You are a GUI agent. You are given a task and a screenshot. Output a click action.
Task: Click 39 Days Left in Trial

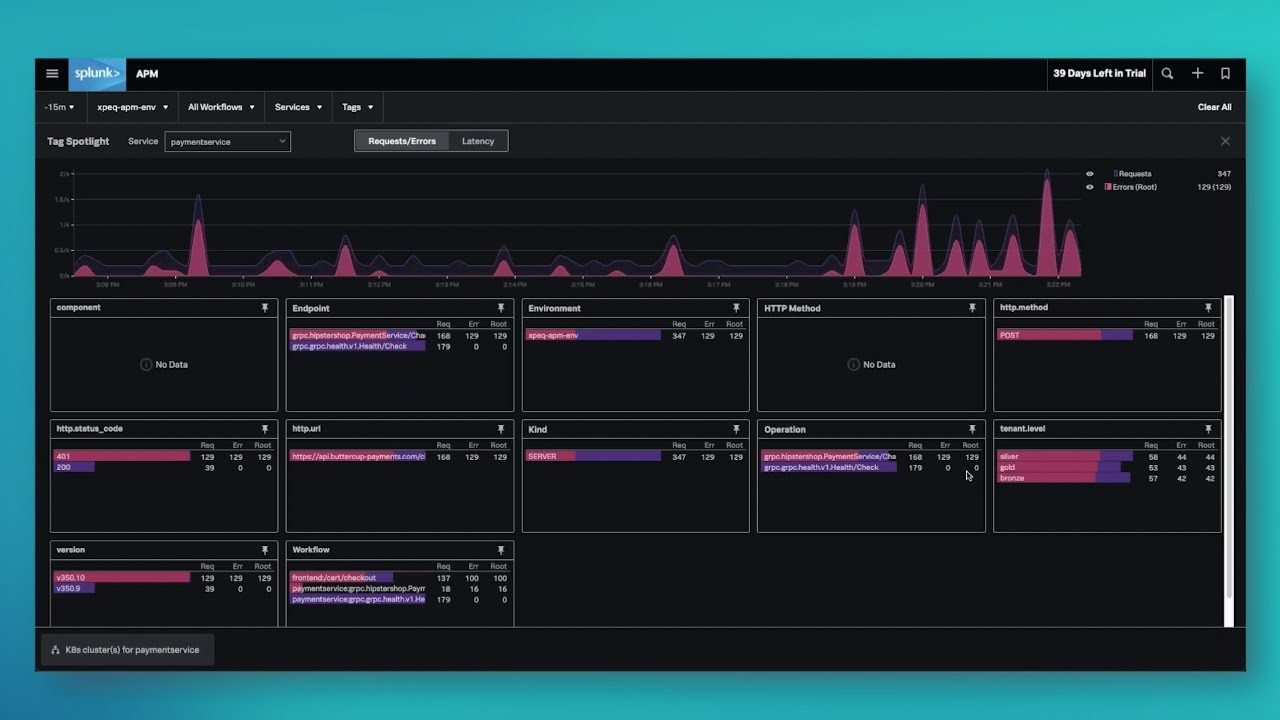pyautogui.click(x=1099, y=73)
